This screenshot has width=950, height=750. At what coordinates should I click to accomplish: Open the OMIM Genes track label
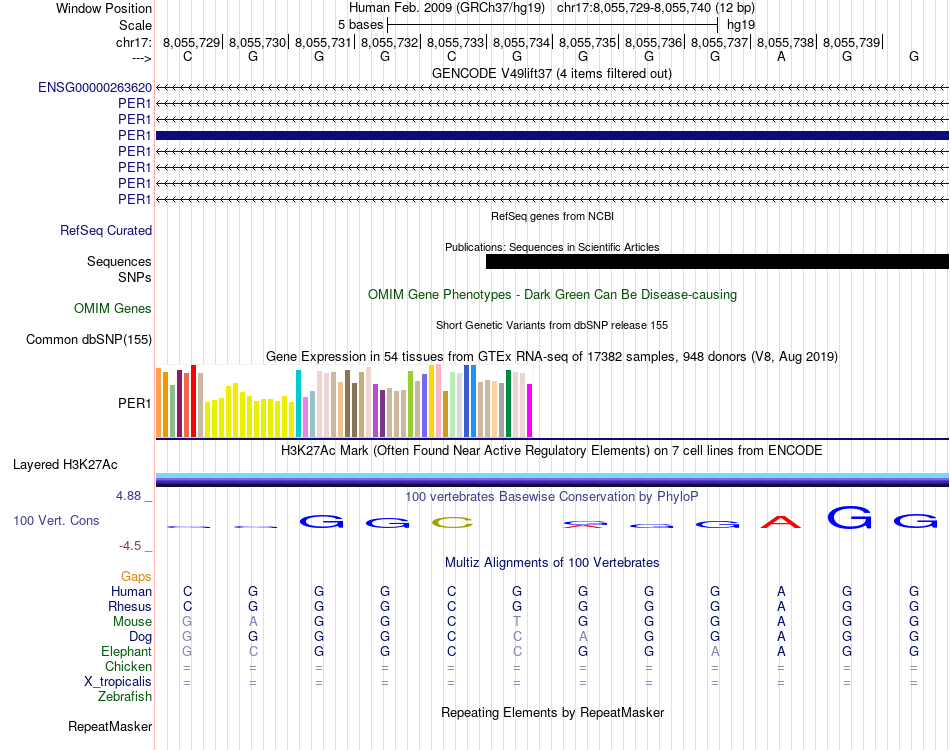pyautogui.click(x=112, y=308)
